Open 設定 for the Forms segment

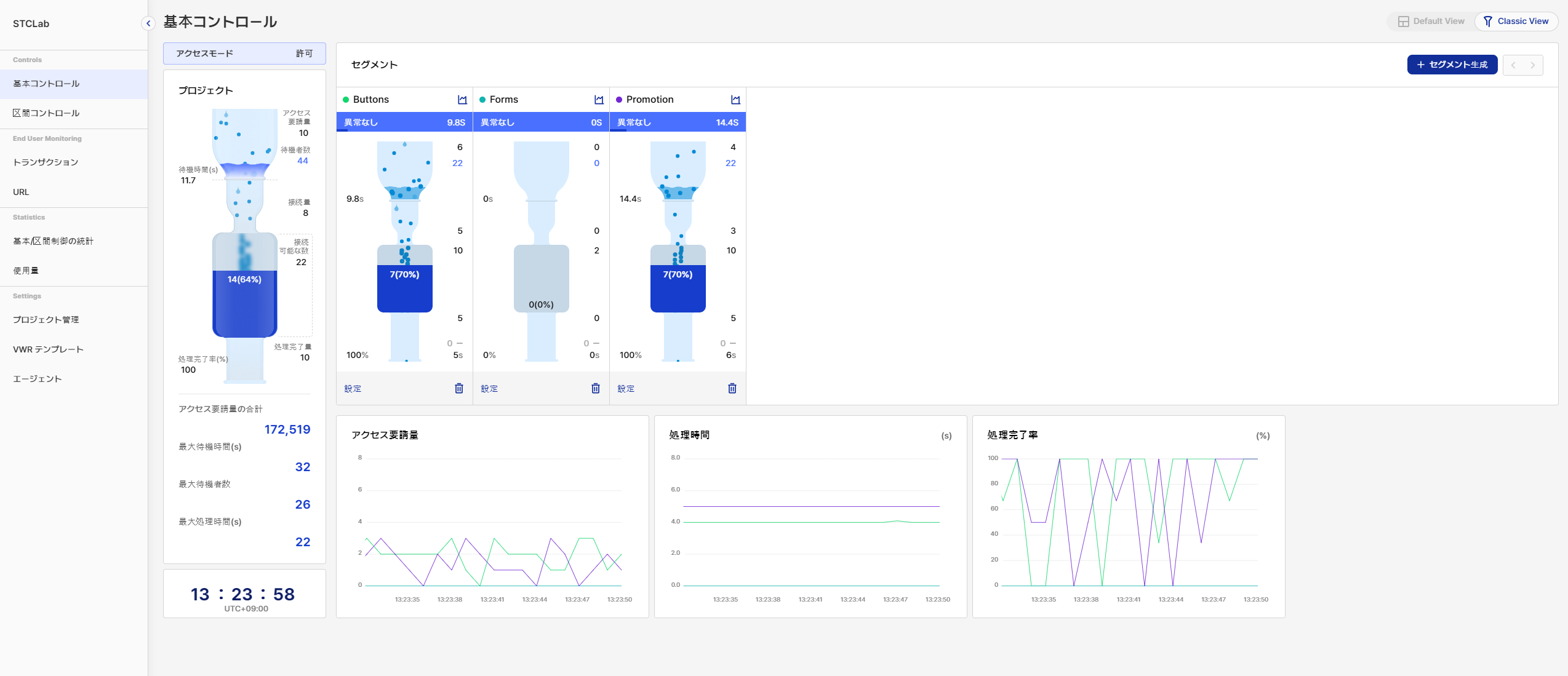489,389
